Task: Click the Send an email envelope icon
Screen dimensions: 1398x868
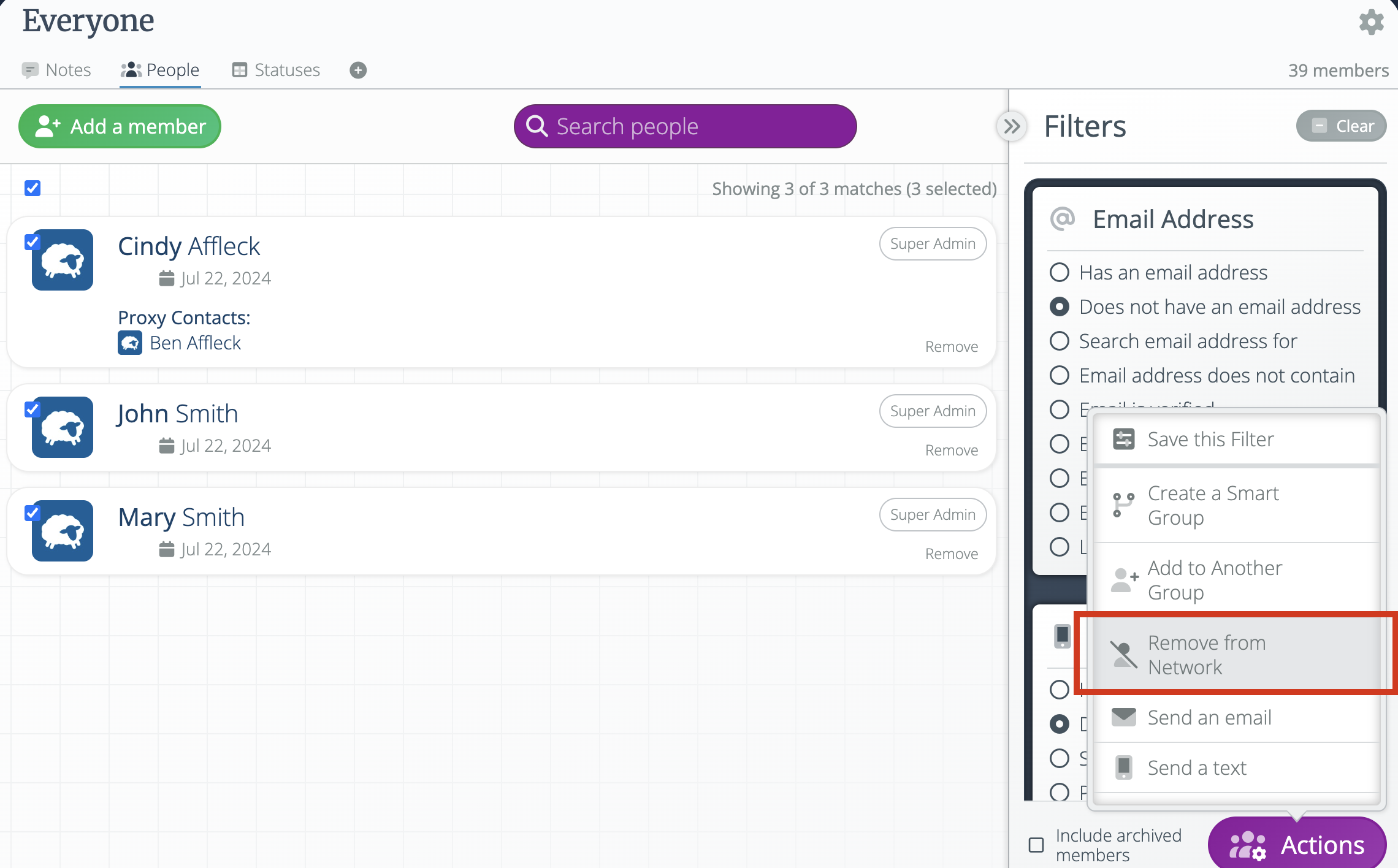Action: click(x=1123, y=717)
